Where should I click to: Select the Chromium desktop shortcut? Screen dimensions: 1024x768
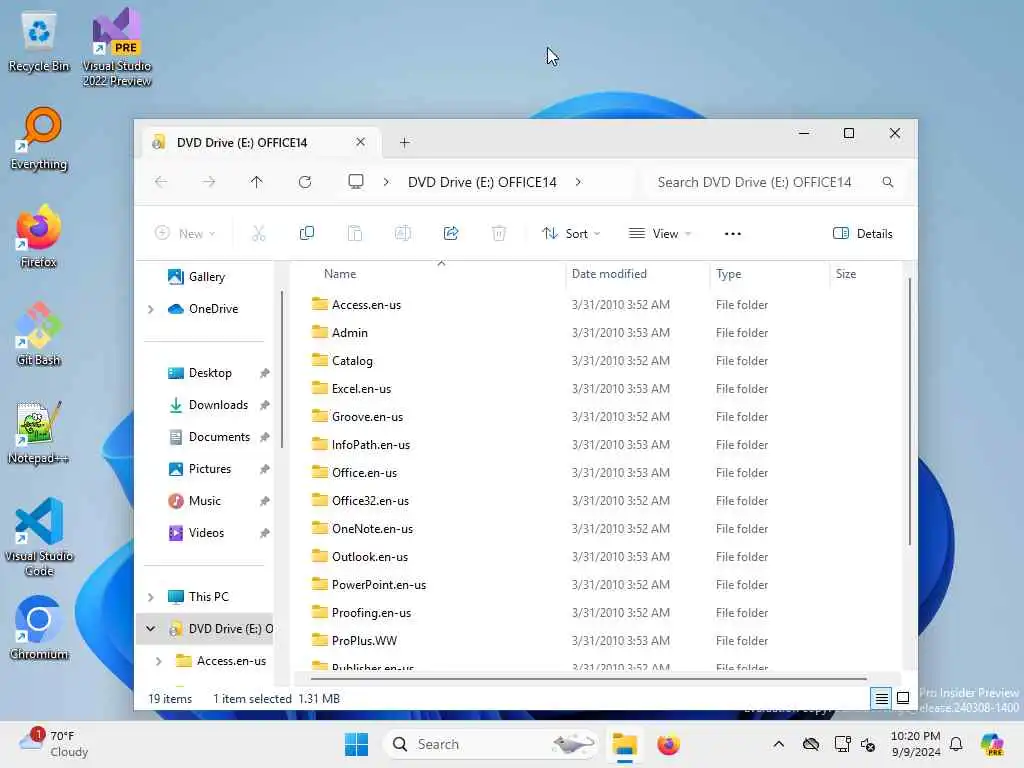tap(39, 628)
